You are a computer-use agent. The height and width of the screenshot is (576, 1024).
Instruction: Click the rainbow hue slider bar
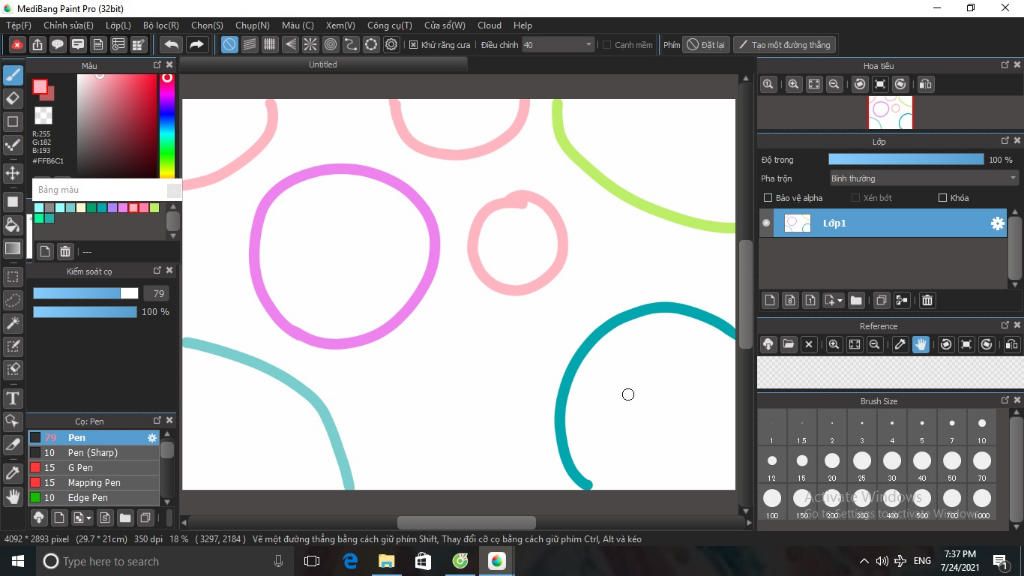(x=167, y=125)
